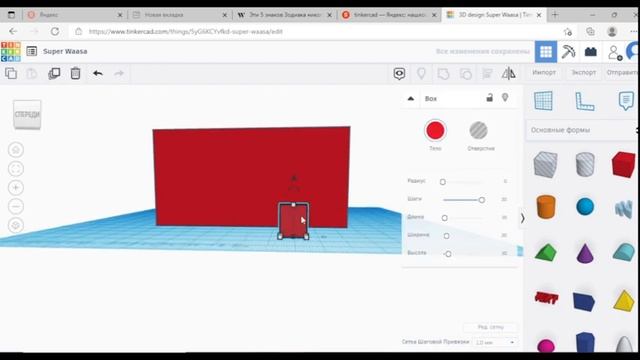
Task: Select the red box shape
Action: tap(624, 164)
